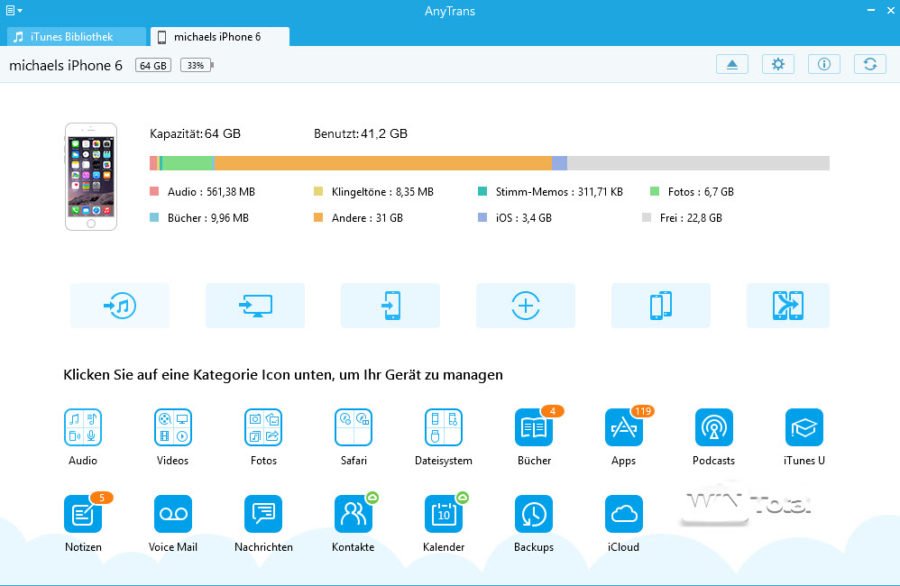Viewport: 900px width, 586px height.
Task: Open the Dateisystem category
Action: (443, 428)
